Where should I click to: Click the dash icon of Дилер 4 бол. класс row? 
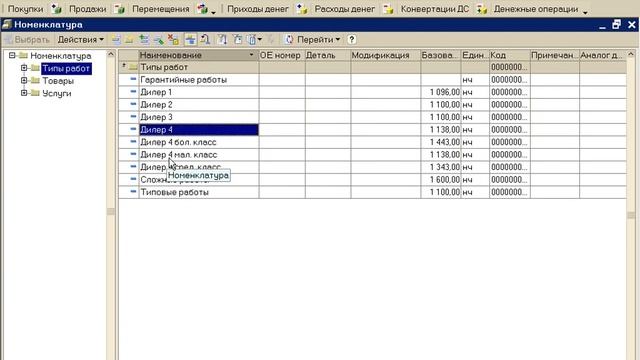133,141
